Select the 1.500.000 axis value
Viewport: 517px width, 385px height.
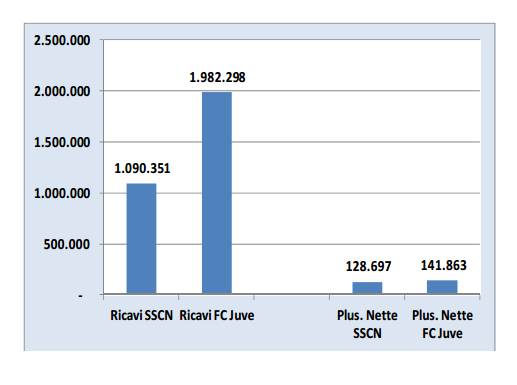[62, 143]
